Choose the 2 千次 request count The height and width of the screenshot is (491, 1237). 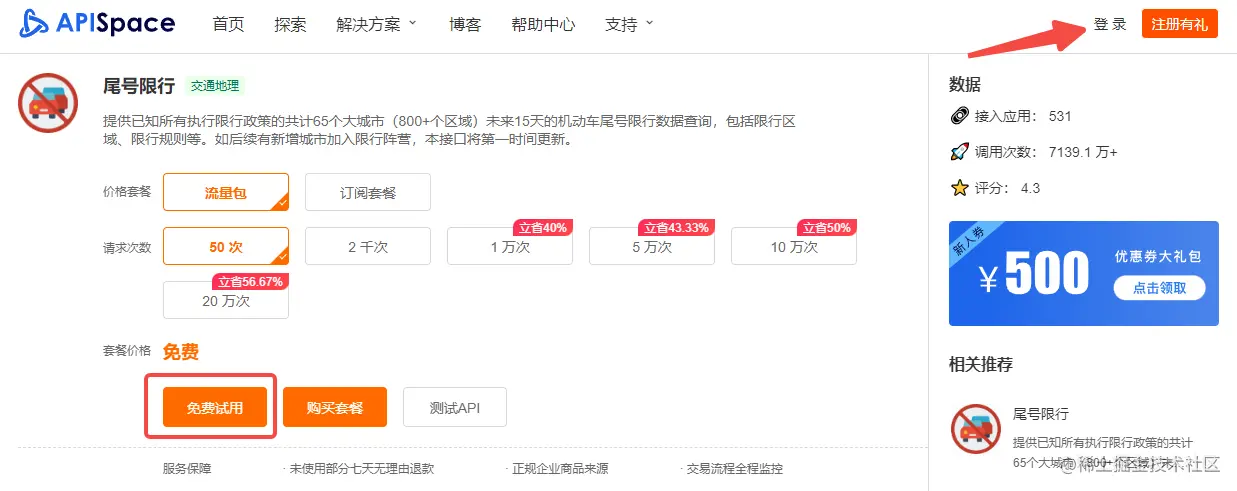point(367,246)
